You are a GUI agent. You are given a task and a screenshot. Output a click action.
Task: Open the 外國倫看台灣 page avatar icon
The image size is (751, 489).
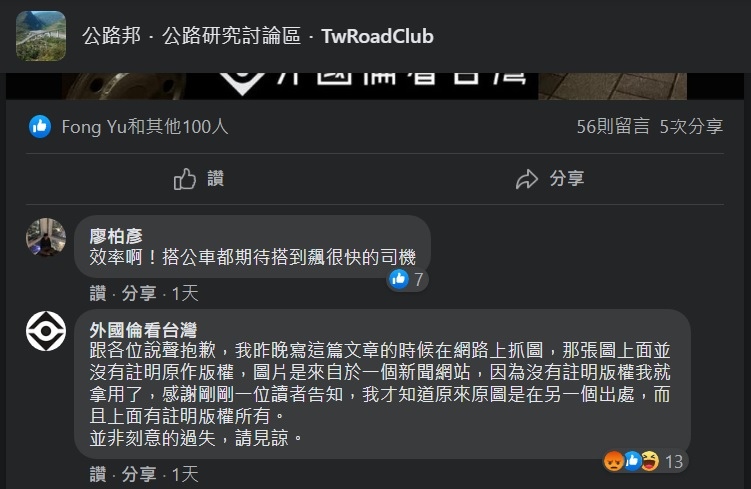coord(46,331)
